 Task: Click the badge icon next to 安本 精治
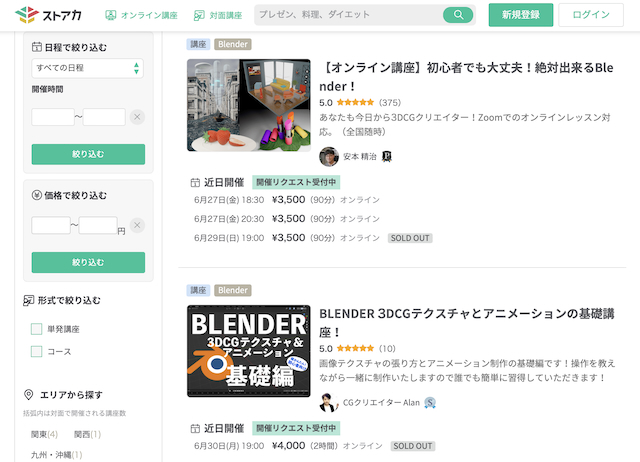coord(387,156)
